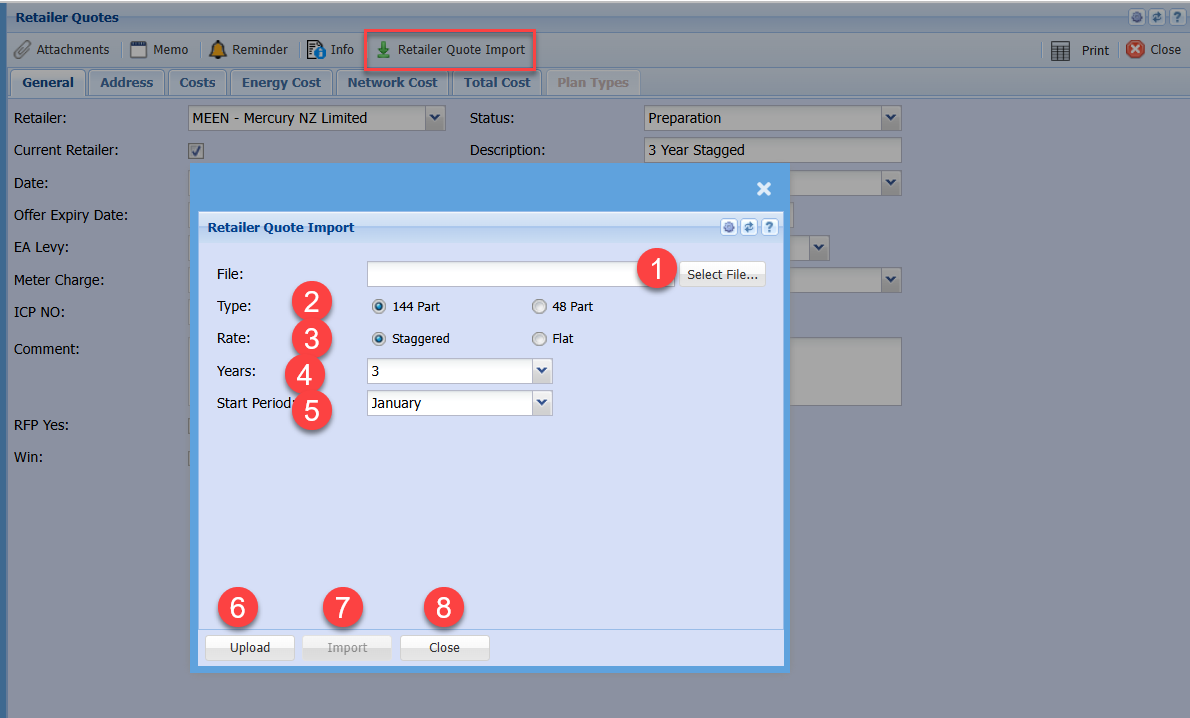Open the Memo toolbar item

click(x=159, y=50)
